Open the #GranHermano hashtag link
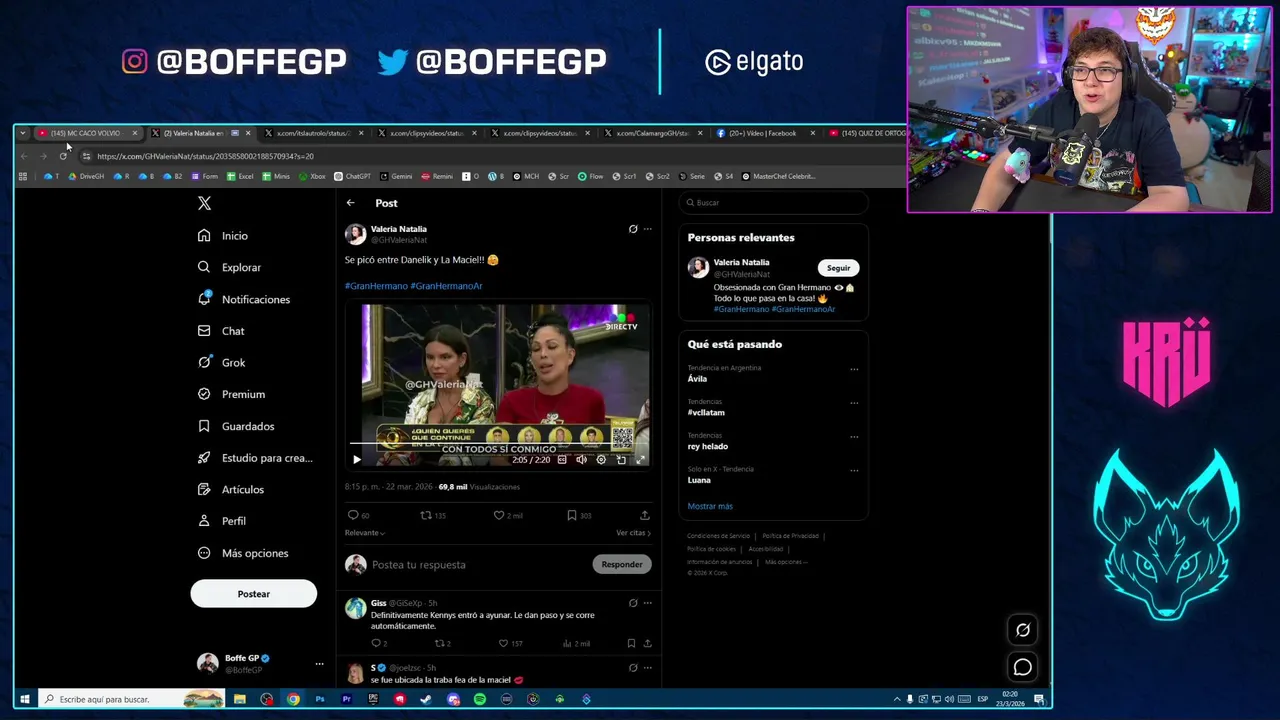Viewport: 1280px width, 720px height. pyautogui.click(x=376, y=286)
